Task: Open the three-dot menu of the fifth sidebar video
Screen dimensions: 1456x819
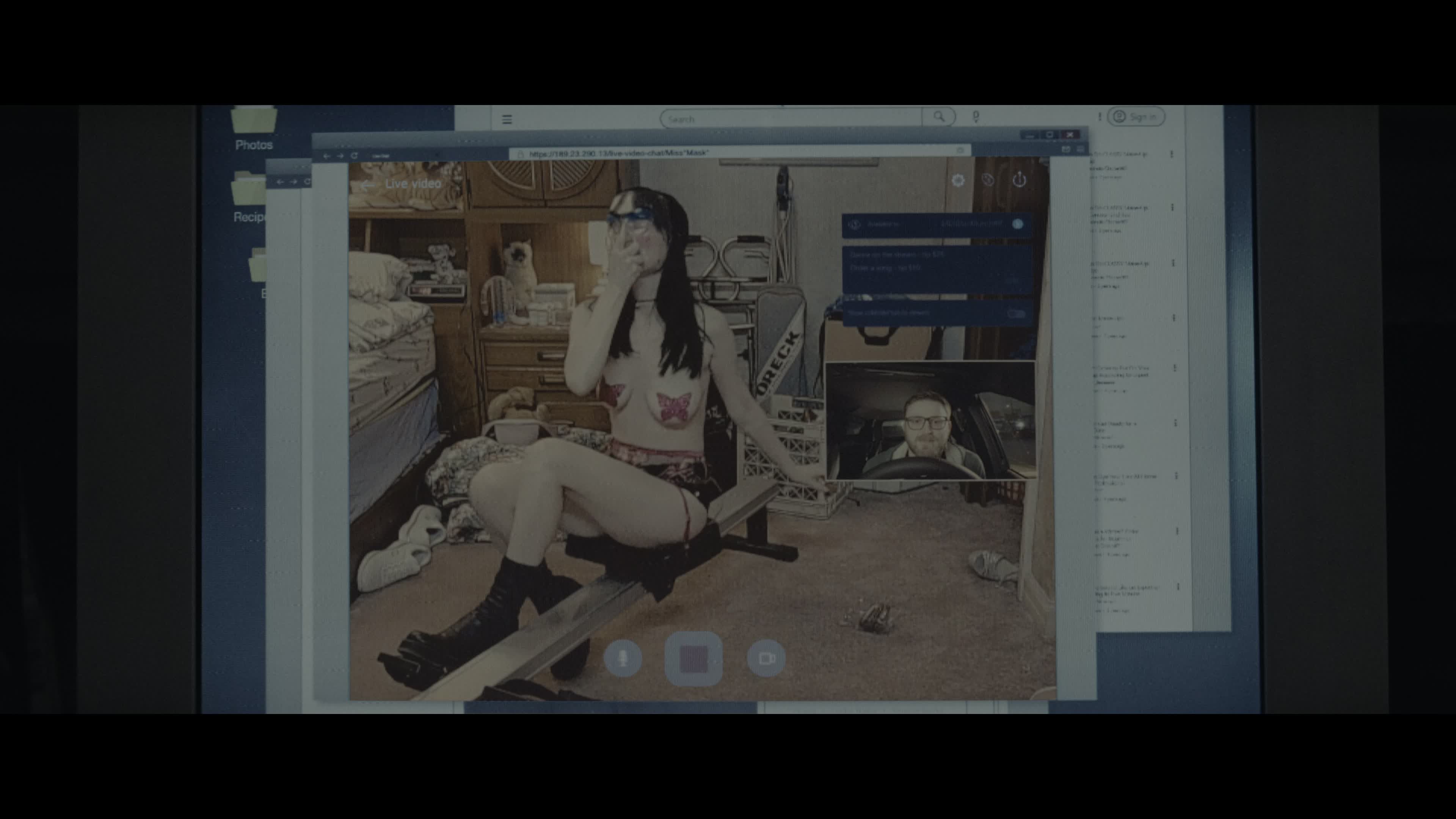Action: (1175, 368)
